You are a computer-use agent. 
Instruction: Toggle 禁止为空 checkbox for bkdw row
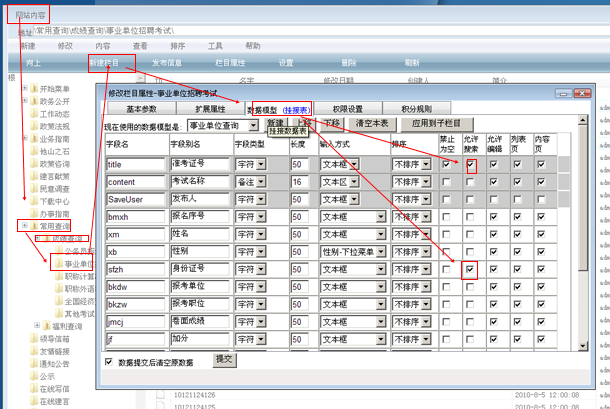[447, 287]
